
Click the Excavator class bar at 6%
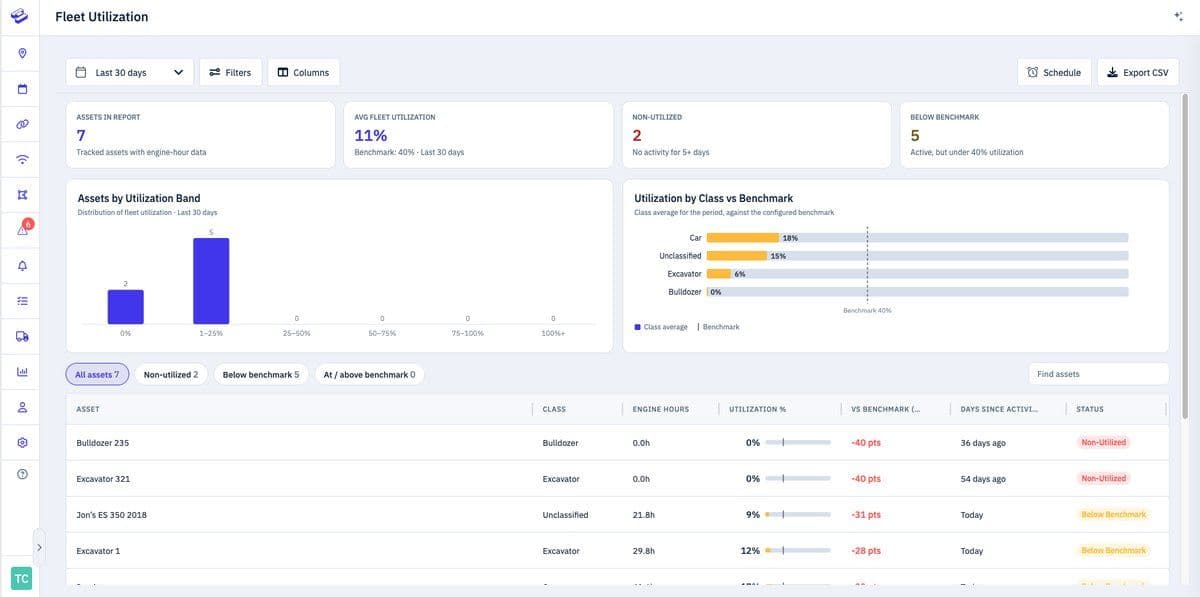pos(719,274)
